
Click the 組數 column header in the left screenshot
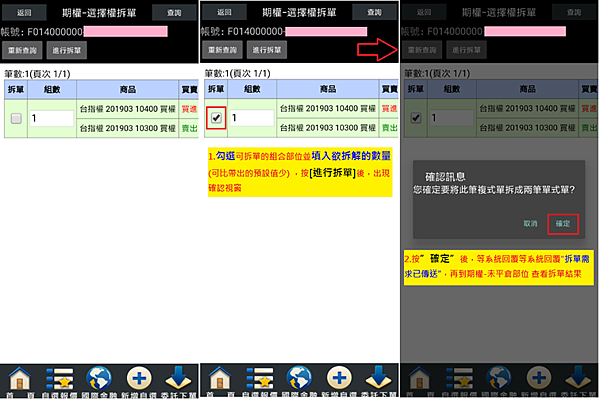pos(52,90)
